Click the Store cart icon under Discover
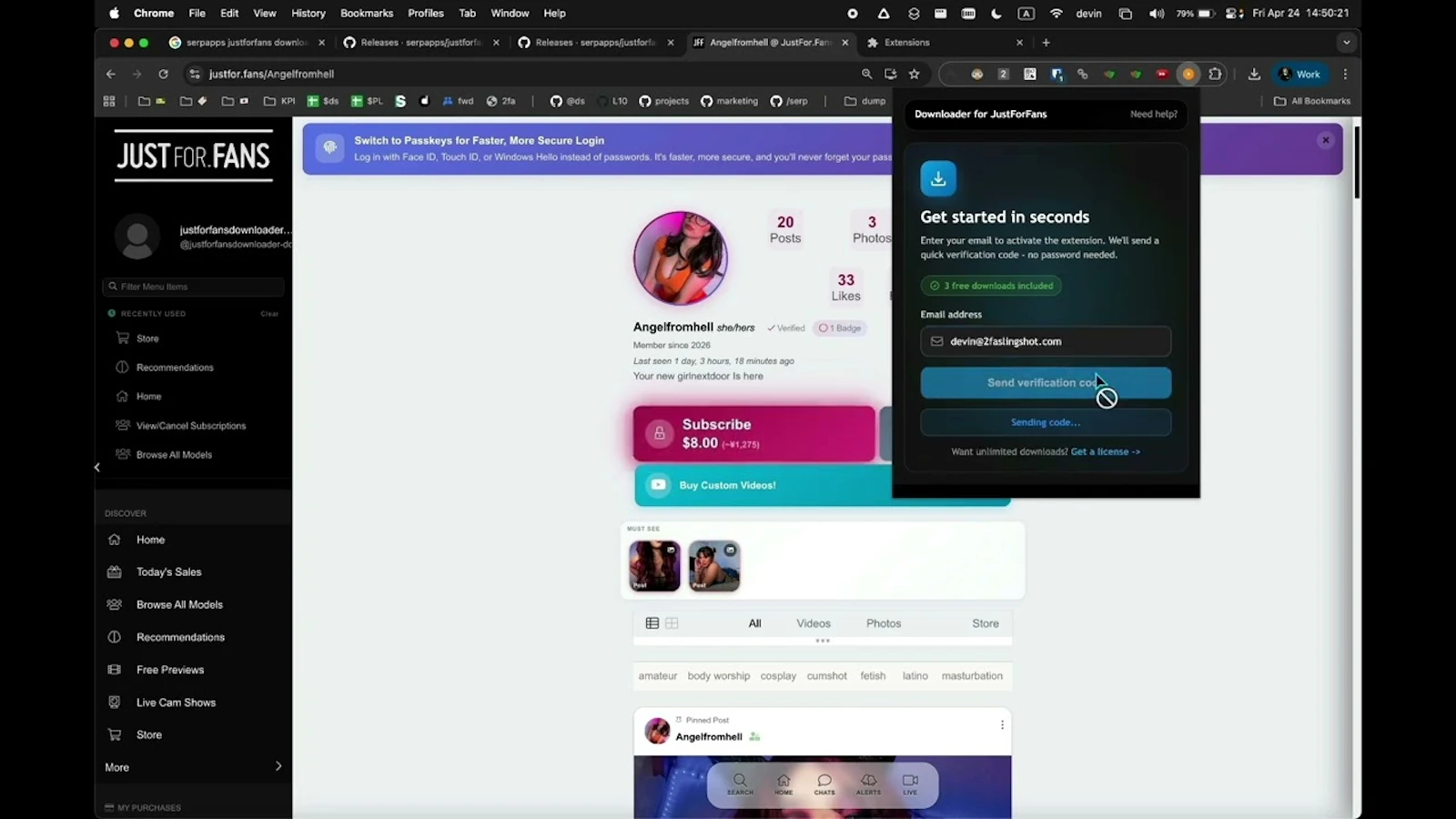The width and height of the screenshot is (1456, 819). click(115, 734)
